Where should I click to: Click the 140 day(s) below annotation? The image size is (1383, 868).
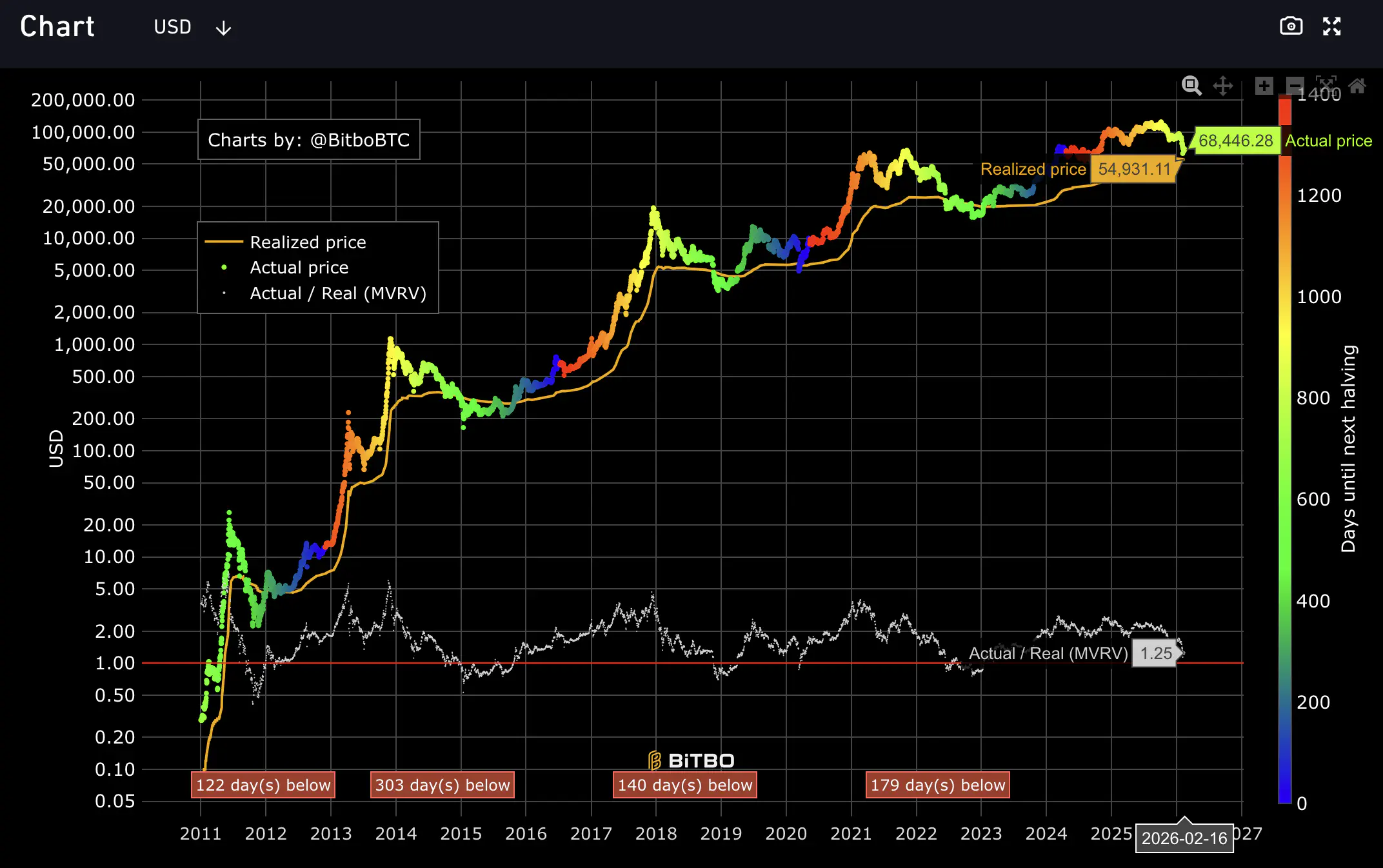684,785
